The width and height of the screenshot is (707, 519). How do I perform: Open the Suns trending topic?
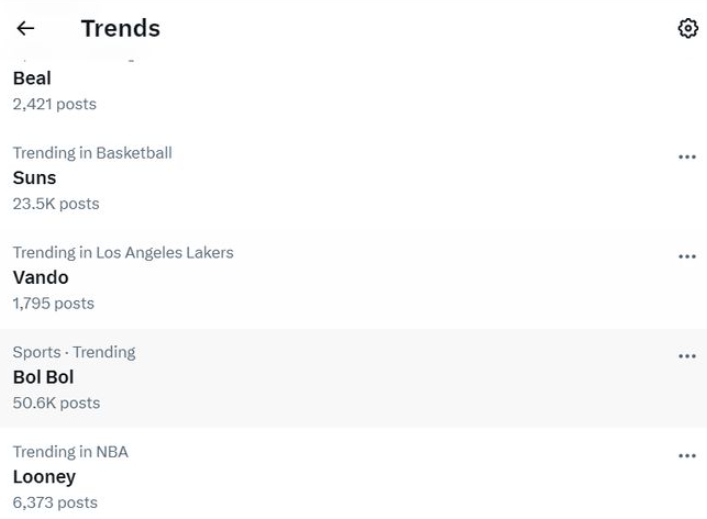pyautogui.click(x=34, y=178)
